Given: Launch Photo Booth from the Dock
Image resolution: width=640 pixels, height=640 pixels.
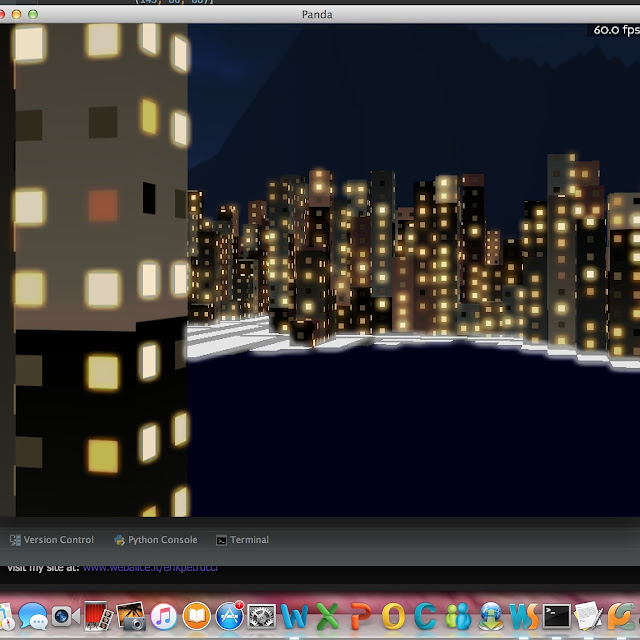Looking at the screenshot, I should 98,616.
